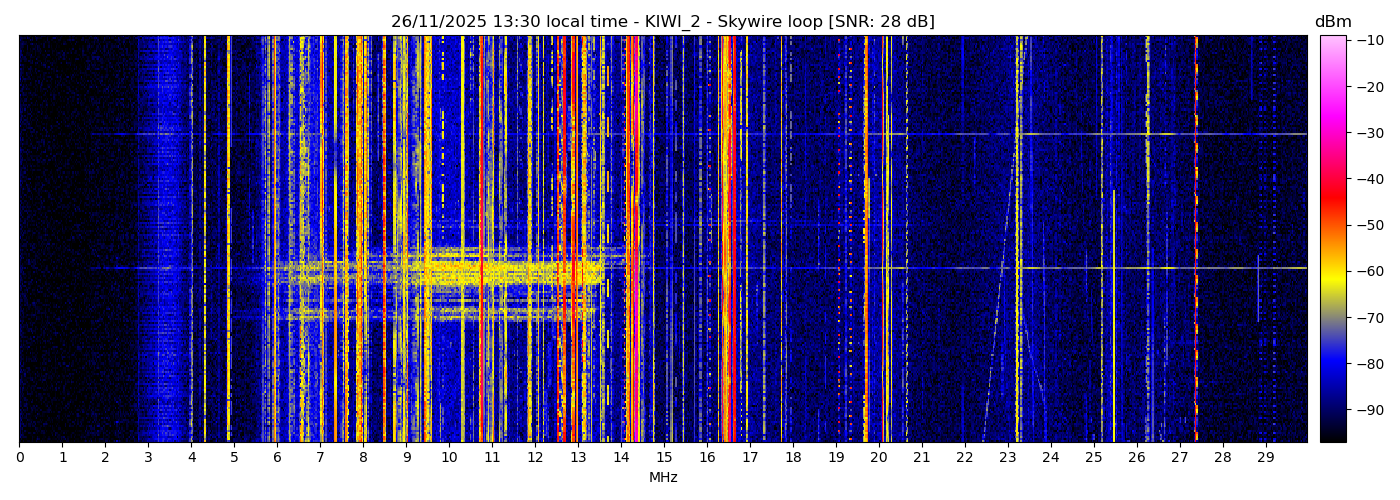
Task: Click the 20 MHz frequency axis tick label
Action: pyautogui.click(x=878, y=458)
